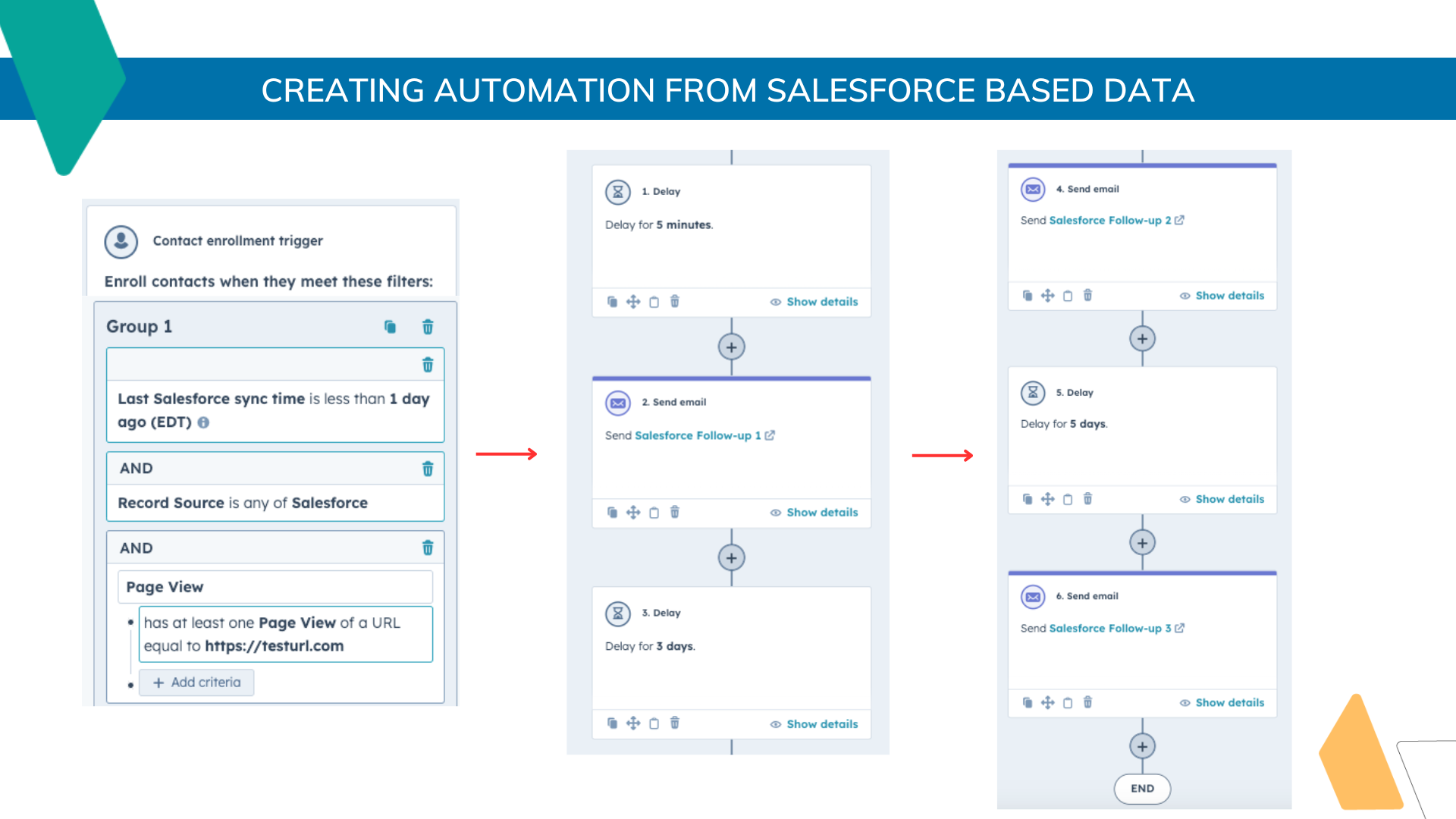Screen dimensions: 1456x819
Task: Add action after 2. Send email step
Action: coord(731,558)
